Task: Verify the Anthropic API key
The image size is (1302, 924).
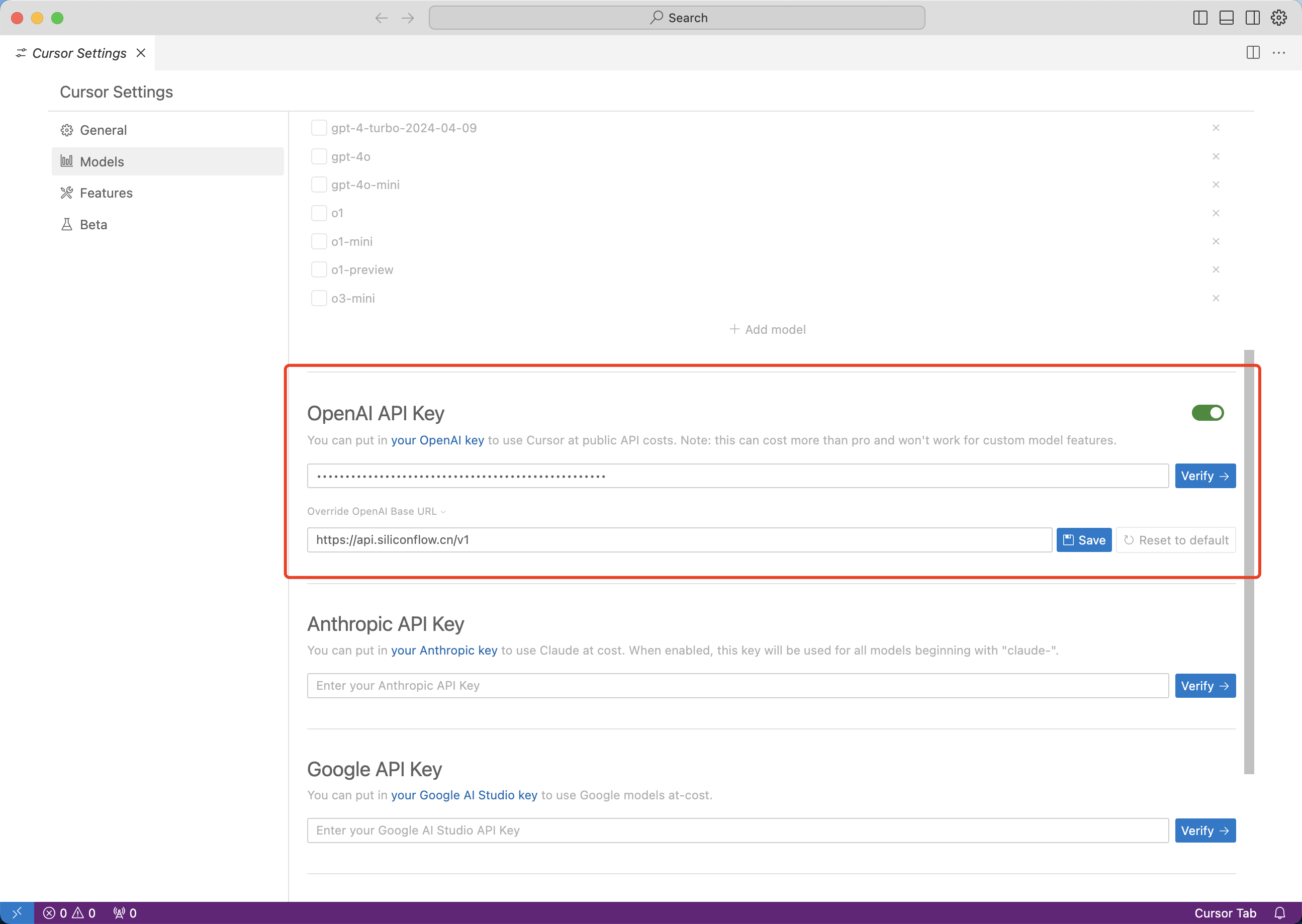Action: coord(1205,686)
